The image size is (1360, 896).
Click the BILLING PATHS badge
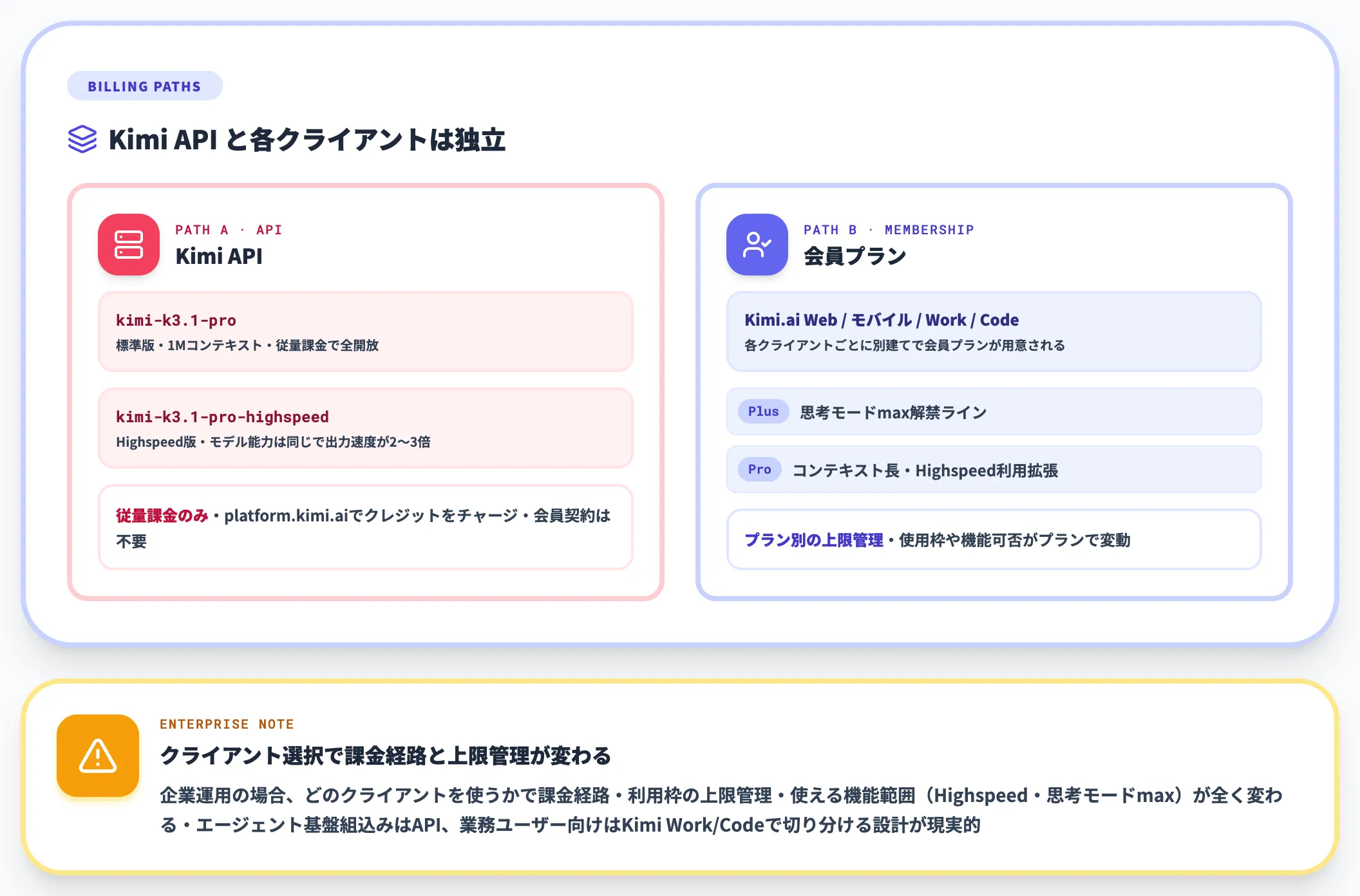(x=145, y=86)
